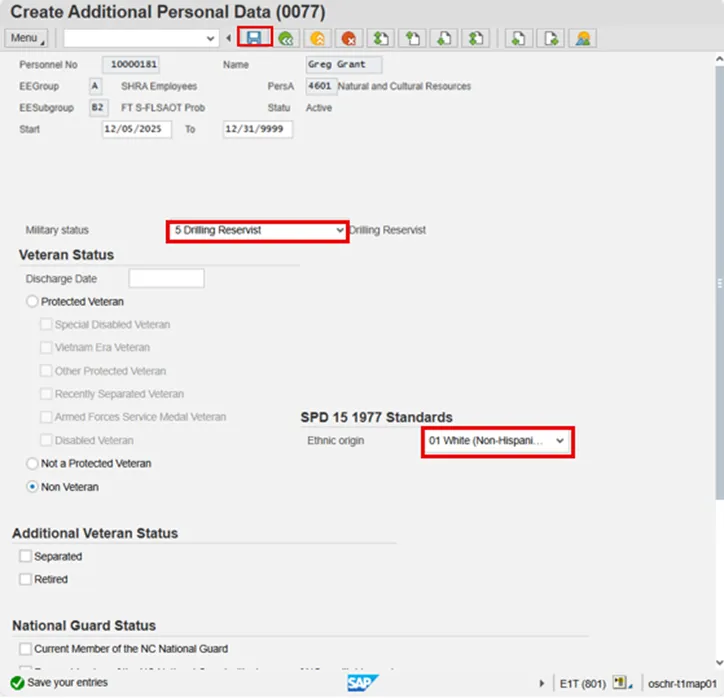Check the Retired checkbox
Viewport: 724px width, 698px height.
pos(25,579)
